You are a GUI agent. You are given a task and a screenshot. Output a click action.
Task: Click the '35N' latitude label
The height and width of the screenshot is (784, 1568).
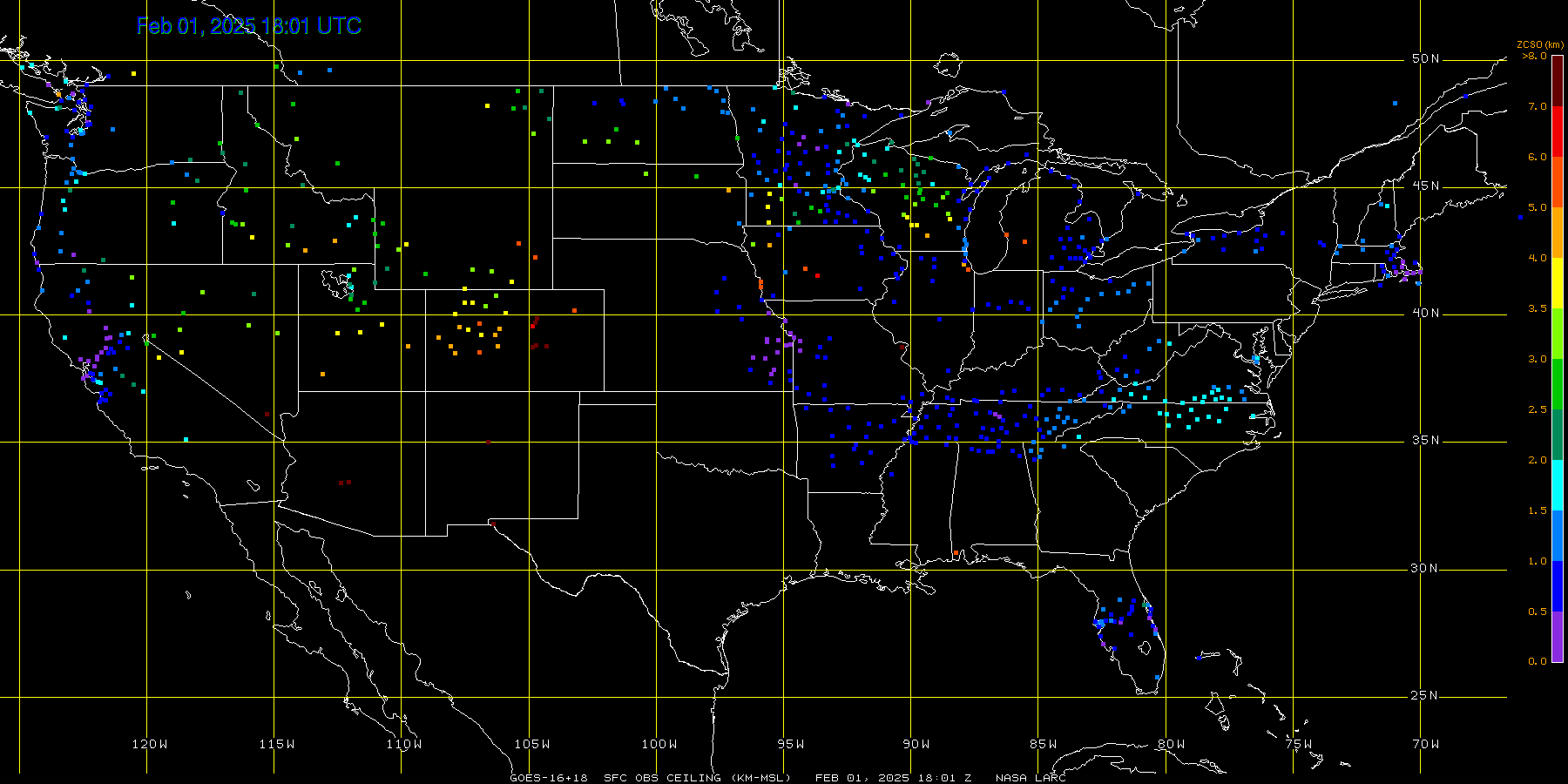point(1426,440)
